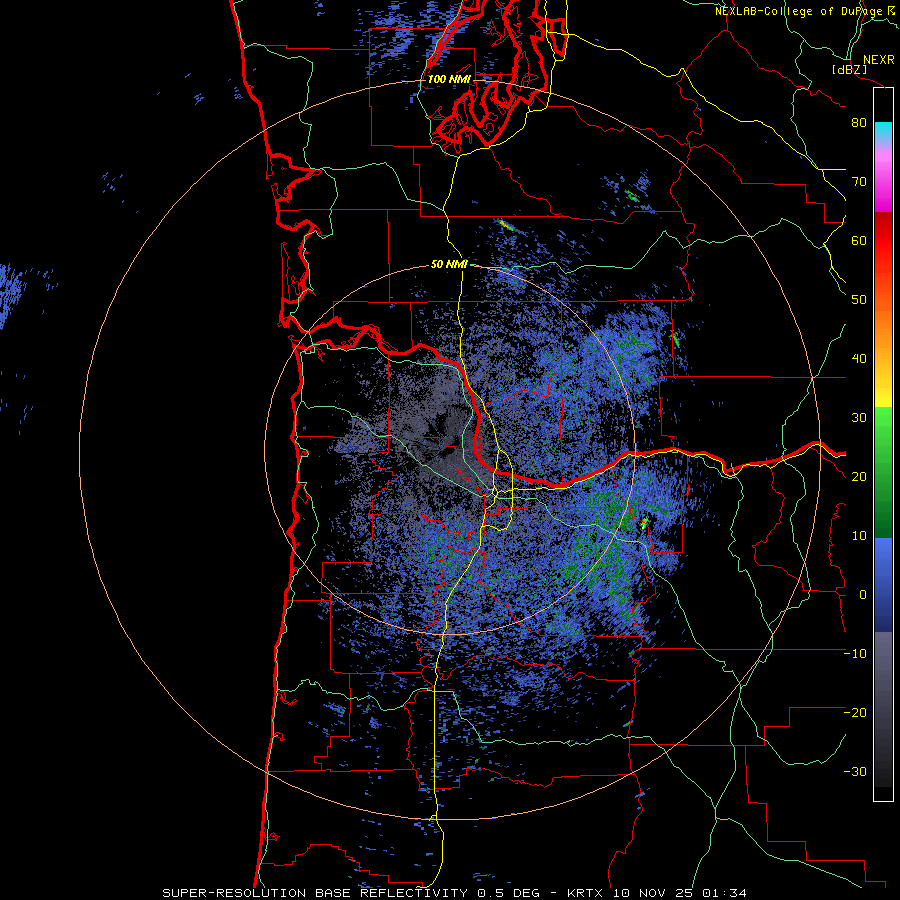Image resolution: width=900 pixels, height=900 pixels.
Task: Click the 60 dBZ scale label
Action: click(859, 241)
